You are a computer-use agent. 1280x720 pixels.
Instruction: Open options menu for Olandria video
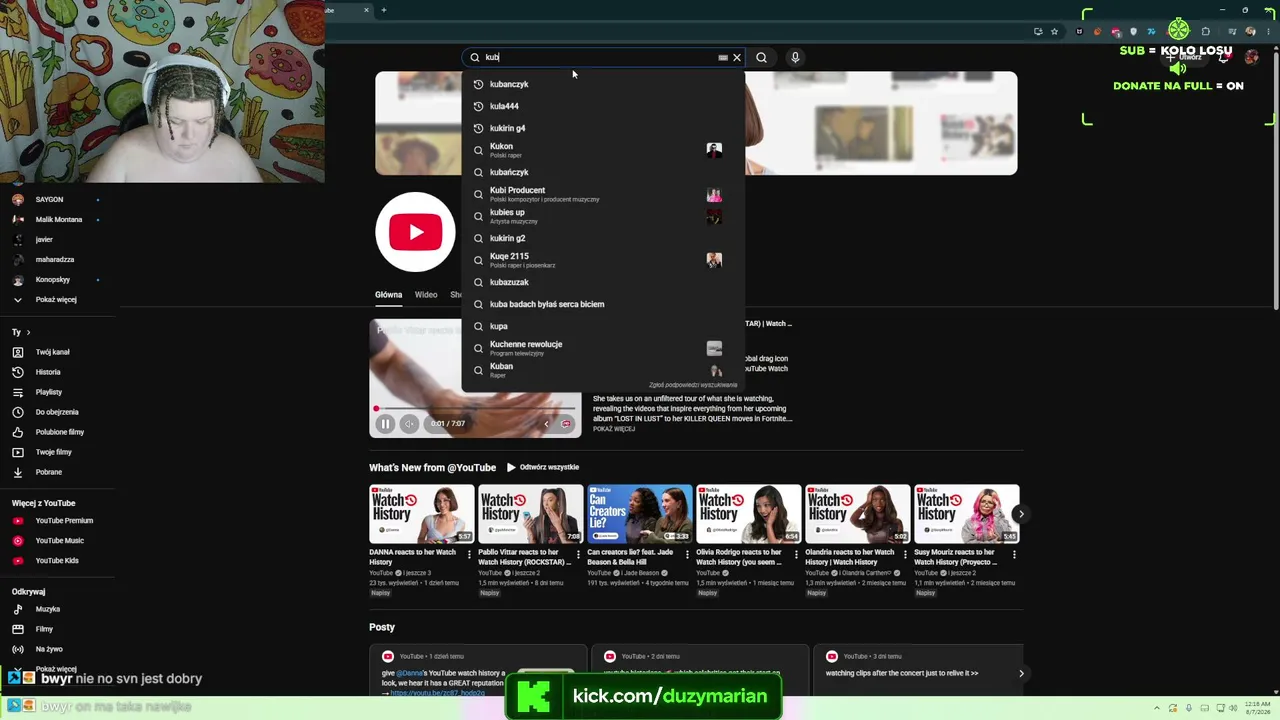905,554
